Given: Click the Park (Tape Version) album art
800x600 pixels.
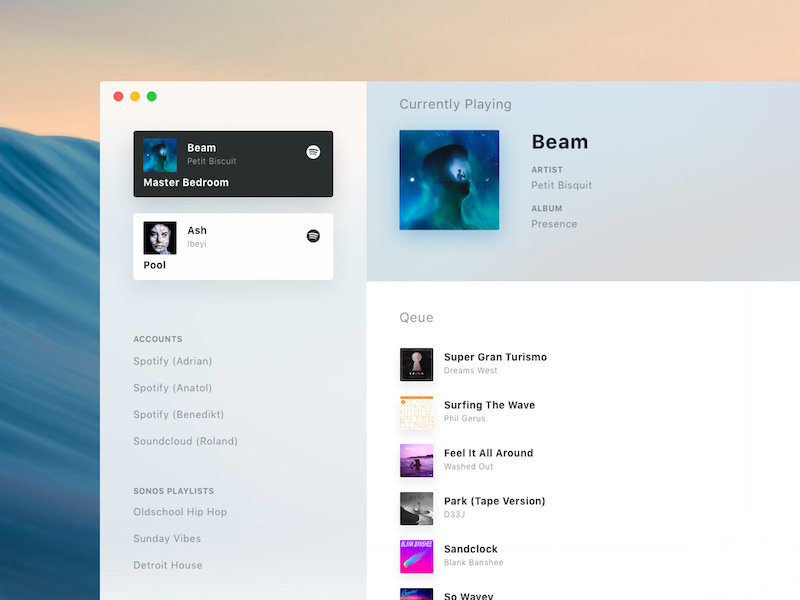Looking at the screenshot, I should point(416,508).
